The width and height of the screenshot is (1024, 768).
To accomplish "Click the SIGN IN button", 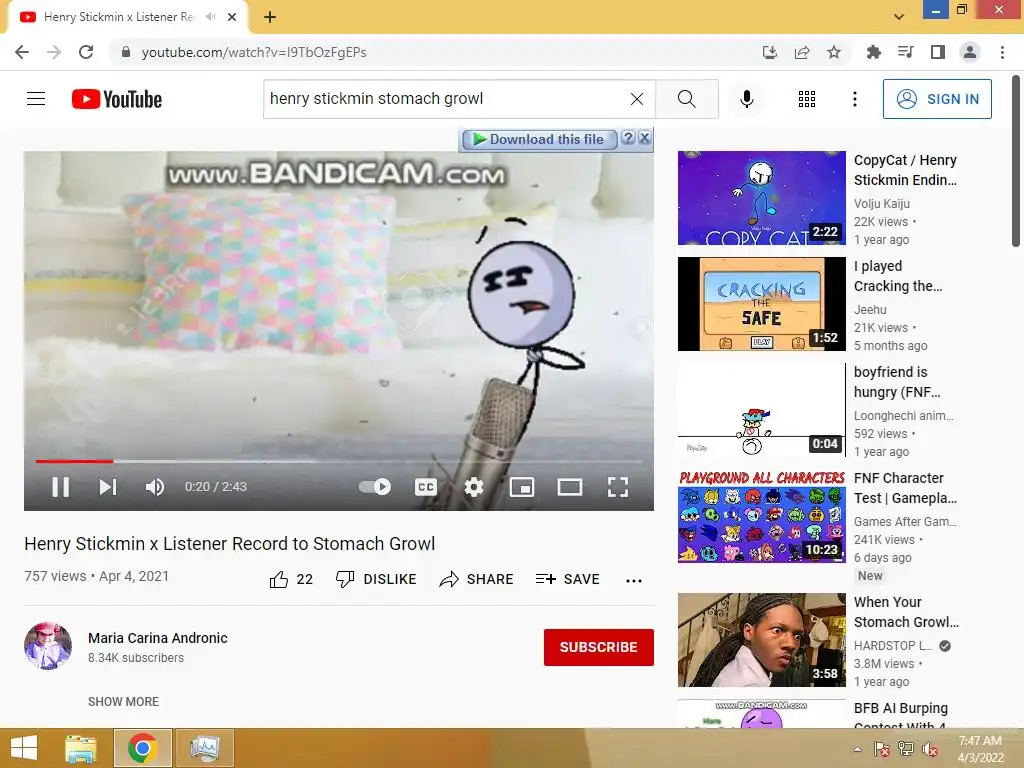I will [x=937, y=99].
